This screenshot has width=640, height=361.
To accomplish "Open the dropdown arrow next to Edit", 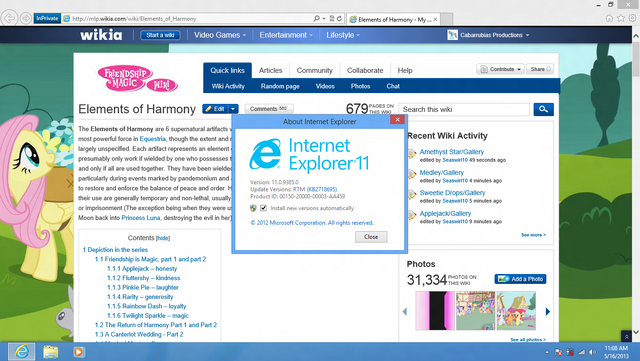I will point(233,109).
